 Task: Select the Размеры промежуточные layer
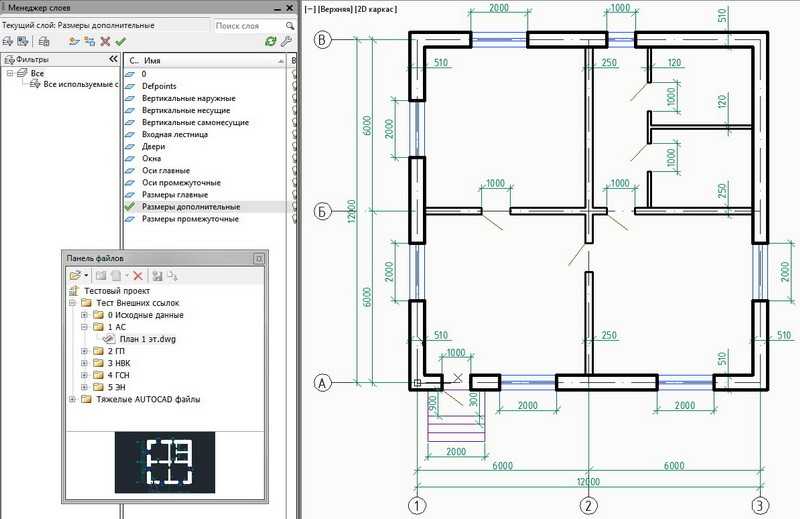(190, 219)
